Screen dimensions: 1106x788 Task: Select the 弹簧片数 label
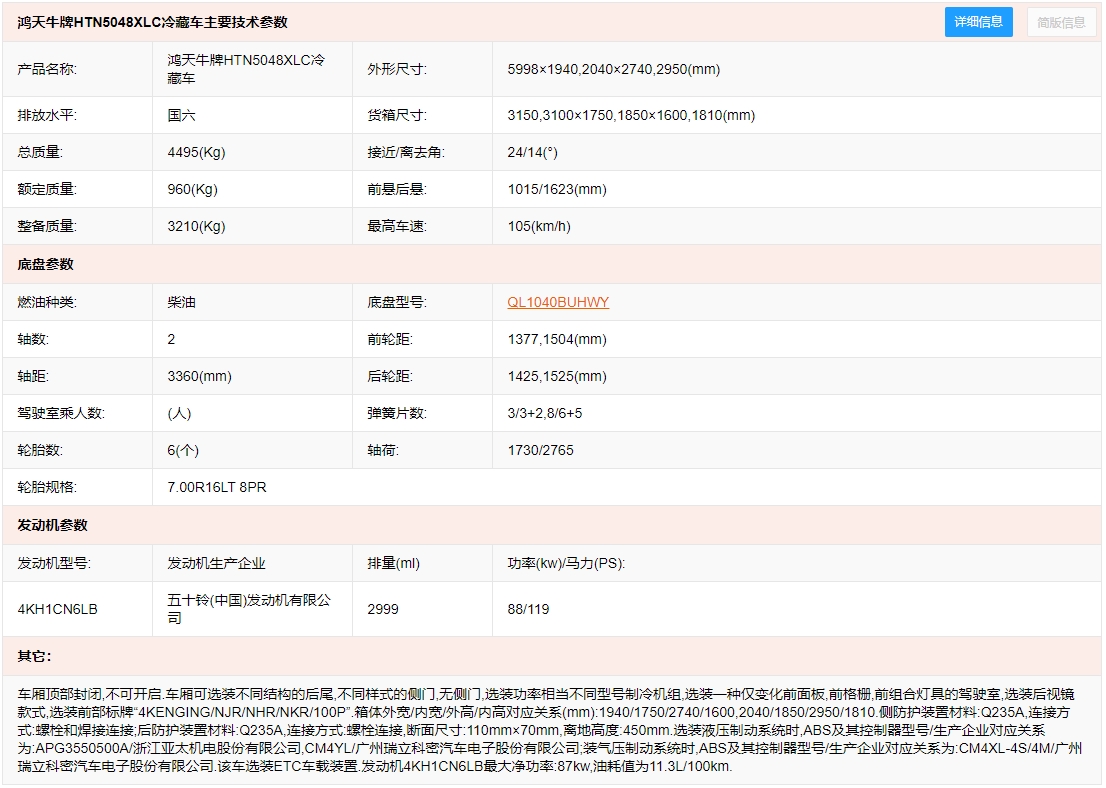click(396, 413)
